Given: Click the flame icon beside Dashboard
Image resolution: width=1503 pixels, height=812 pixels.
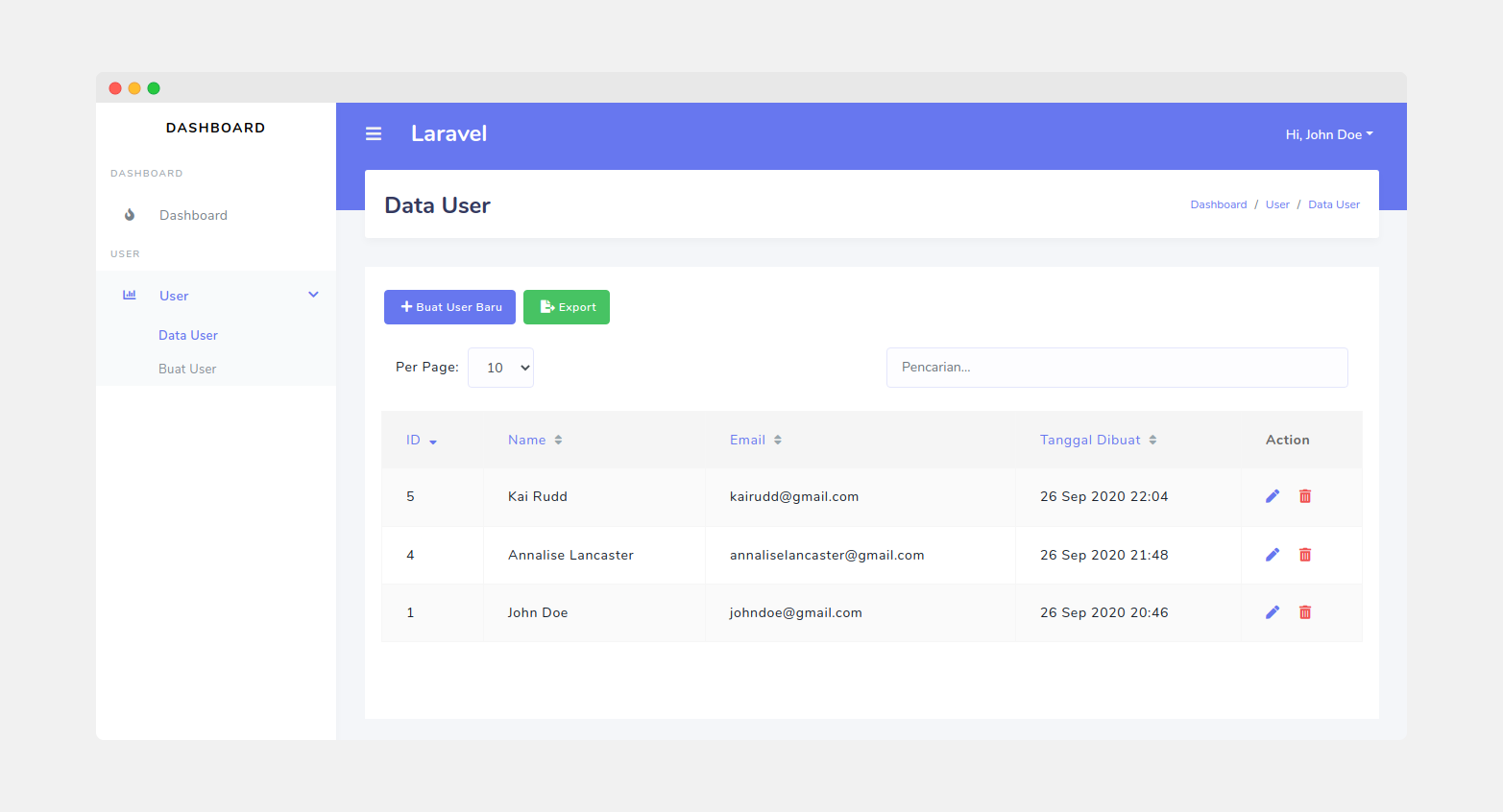Looking at the screenshot, I should 130,215.
